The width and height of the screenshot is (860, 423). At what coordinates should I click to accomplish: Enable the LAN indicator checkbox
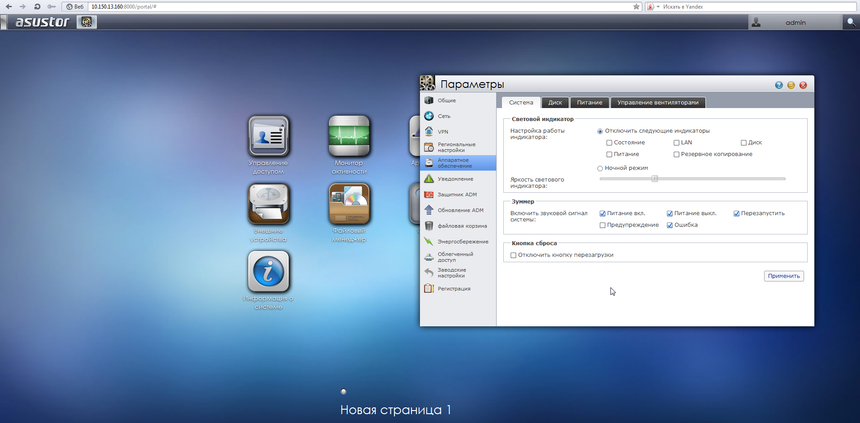(676, 142)
